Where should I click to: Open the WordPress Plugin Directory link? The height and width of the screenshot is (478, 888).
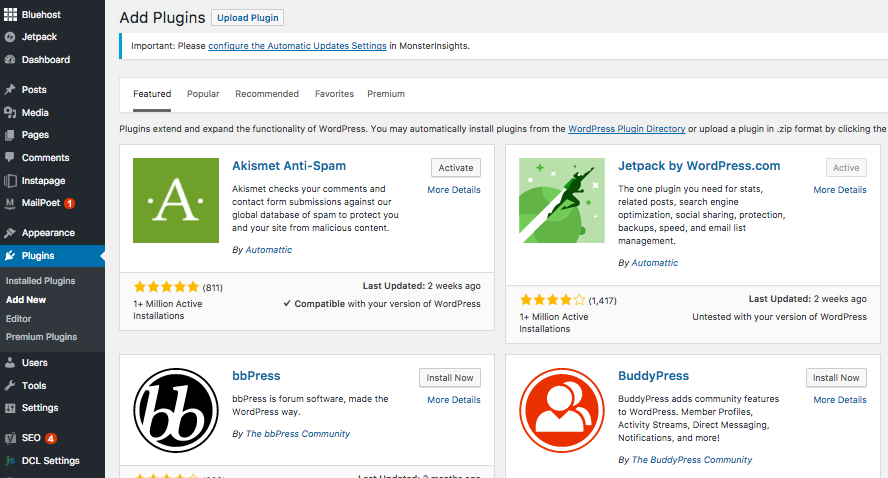click(626, 129)
